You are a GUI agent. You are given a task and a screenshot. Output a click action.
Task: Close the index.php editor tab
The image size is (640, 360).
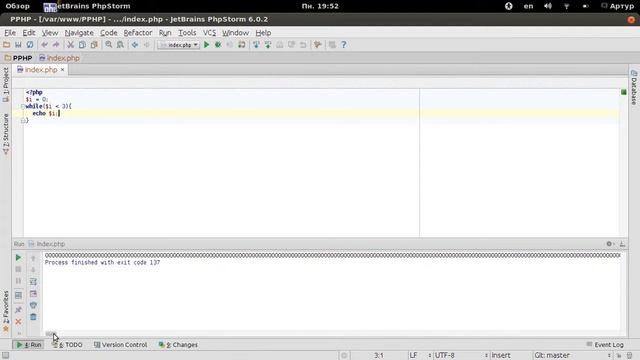pyautogui.click(x=62, y=70)
